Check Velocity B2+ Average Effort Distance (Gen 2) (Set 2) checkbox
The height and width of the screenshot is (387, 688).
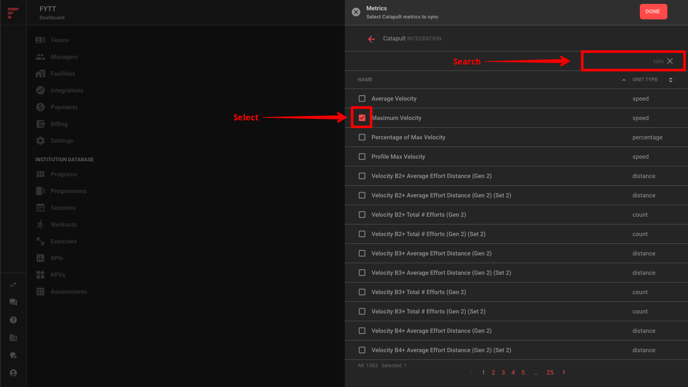click(x=362, y=195)
